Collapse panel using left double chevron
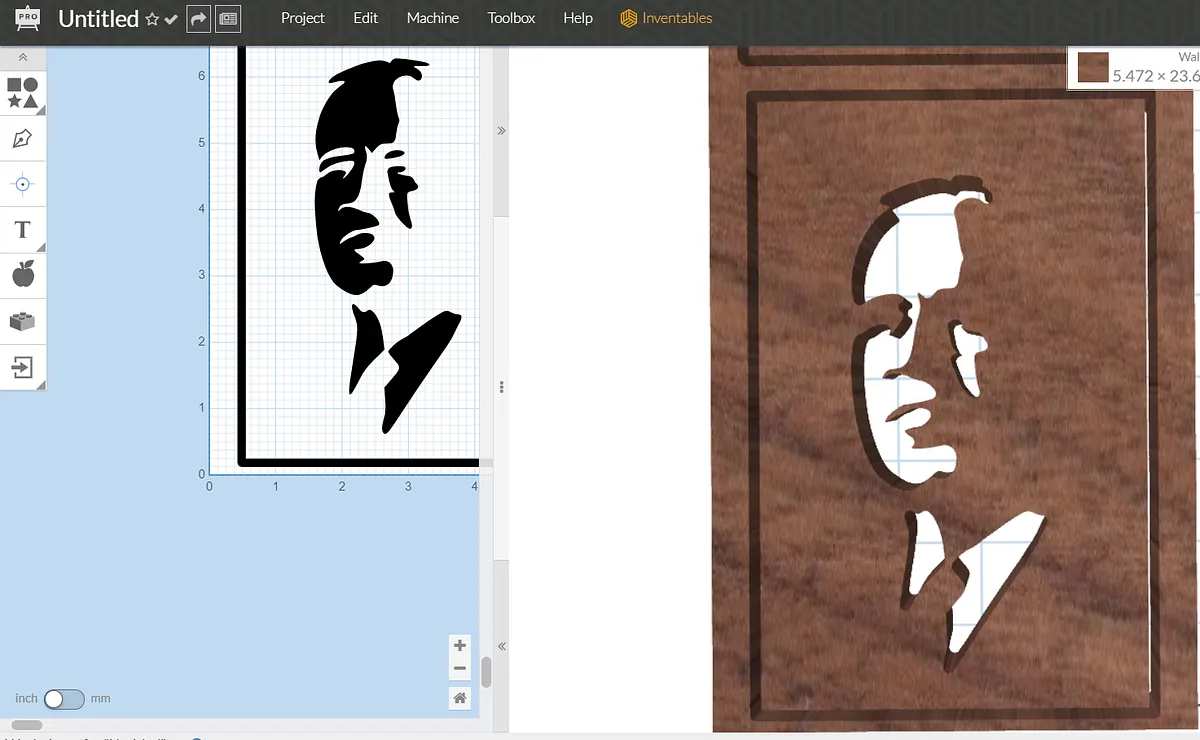 click(x=502, y=647)
